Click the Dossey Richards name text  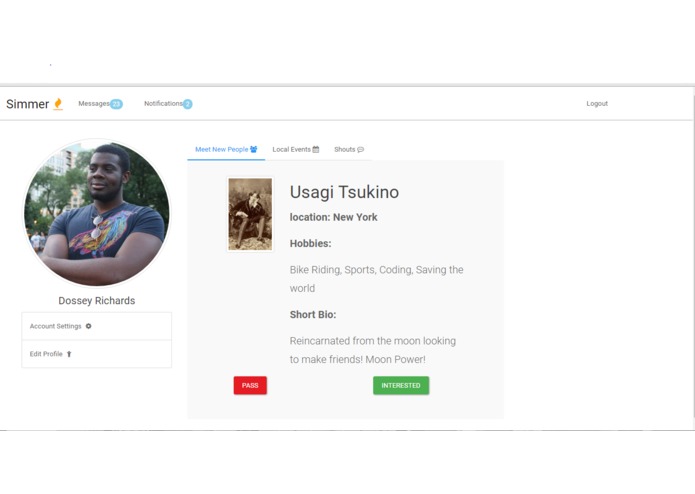coord(97,301)
